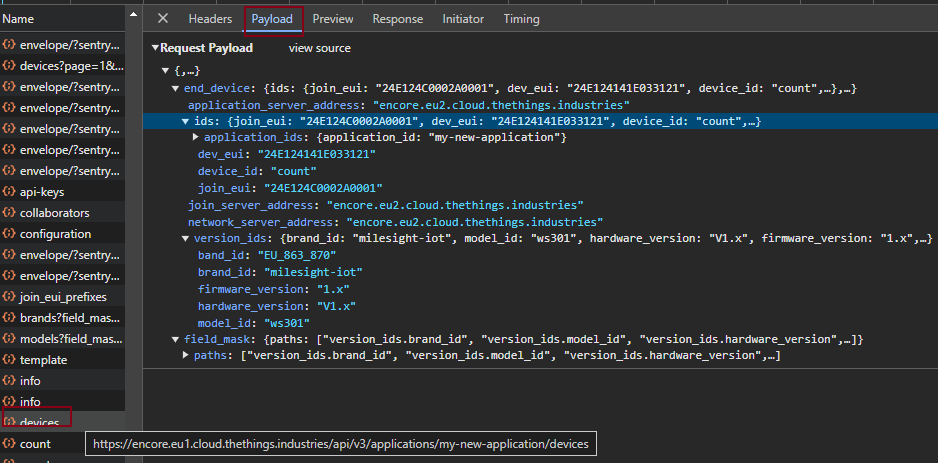938x463 pixels.
Task: Expand the application_ids object triangle
Action: pyautogui.click(x=196, y=137)
